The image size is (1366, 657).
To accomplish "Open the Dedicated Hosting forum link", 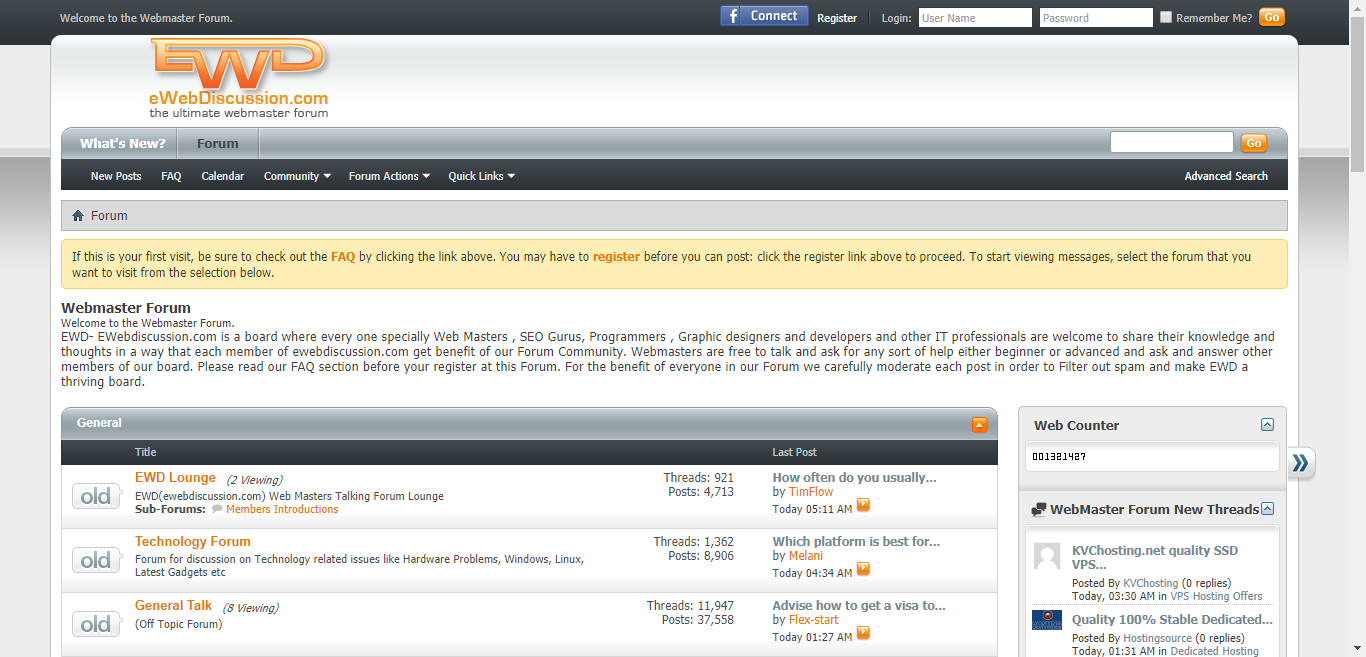I will (1214, 651).
